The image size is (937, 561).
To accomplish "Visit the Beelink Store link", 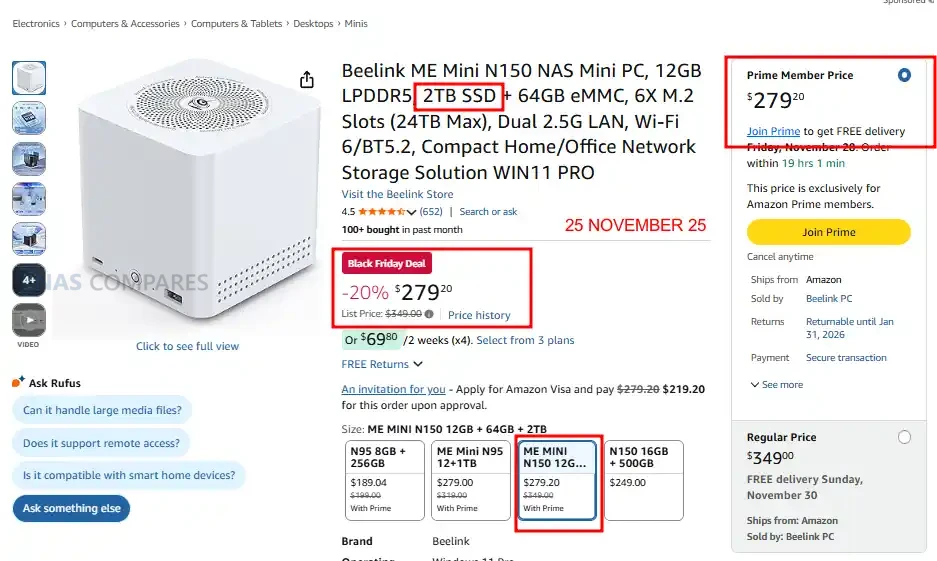I will pyautogui.click(x=397, y=194).
